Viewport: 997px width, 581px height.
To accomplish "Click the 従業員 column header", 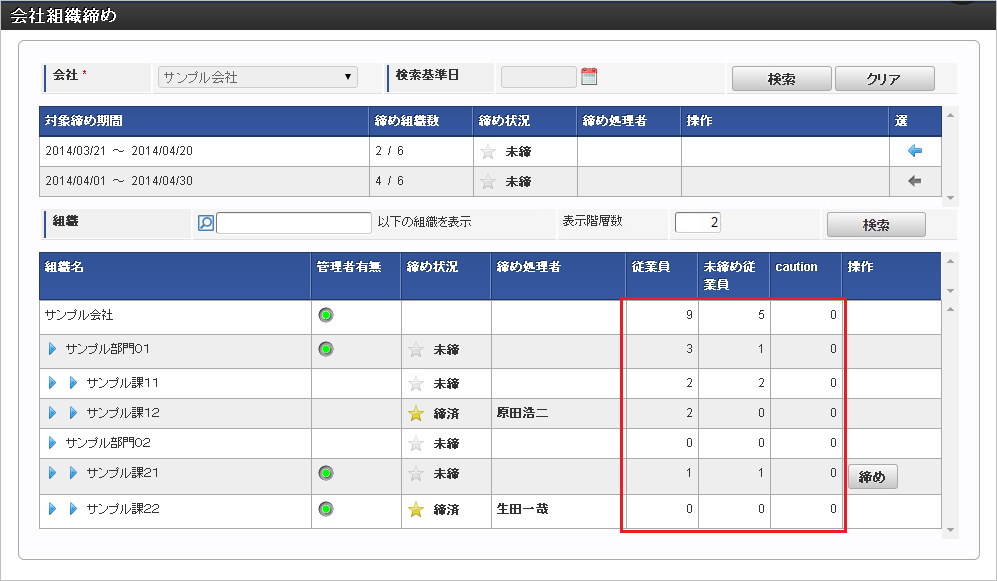I will point(662,276).
